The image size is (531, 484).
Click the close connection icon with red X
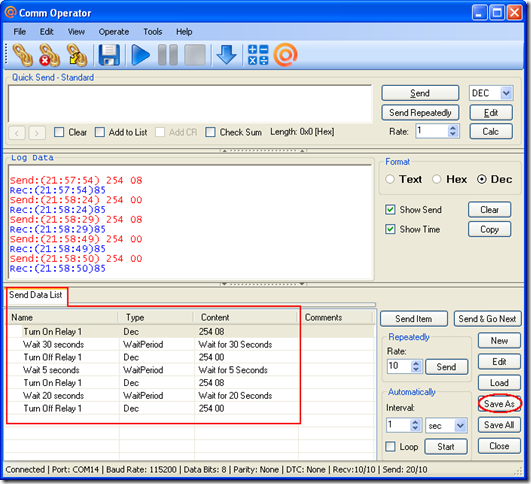49,55
